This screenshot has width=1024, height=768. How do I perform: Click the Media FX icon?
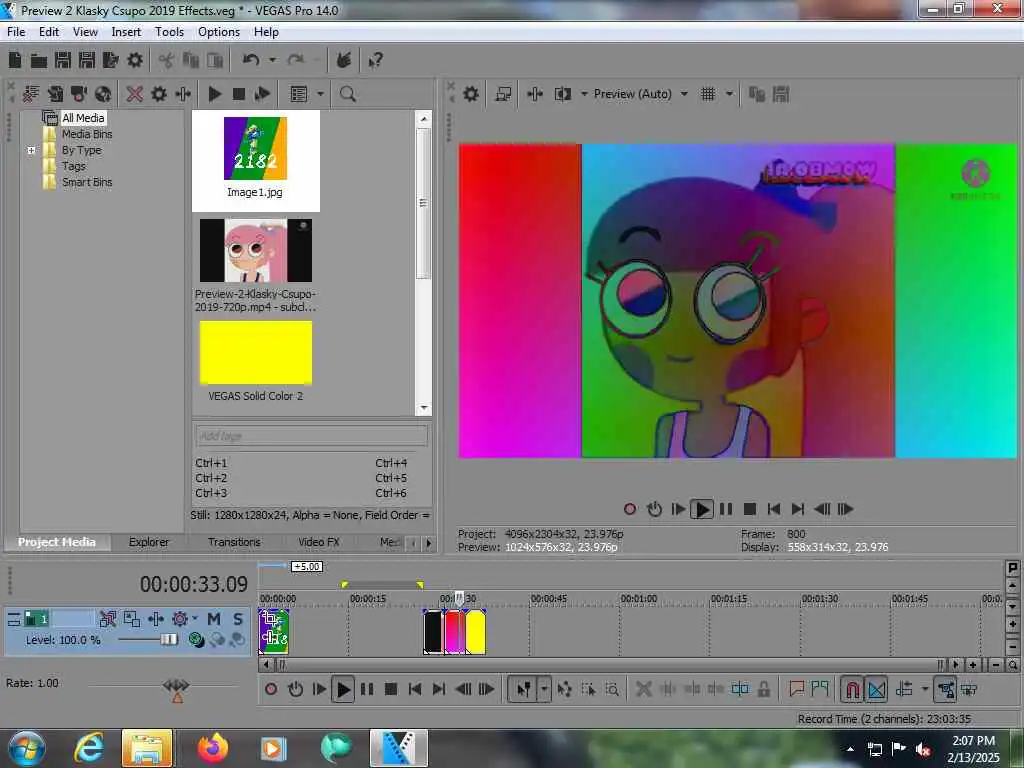[183, 94]
